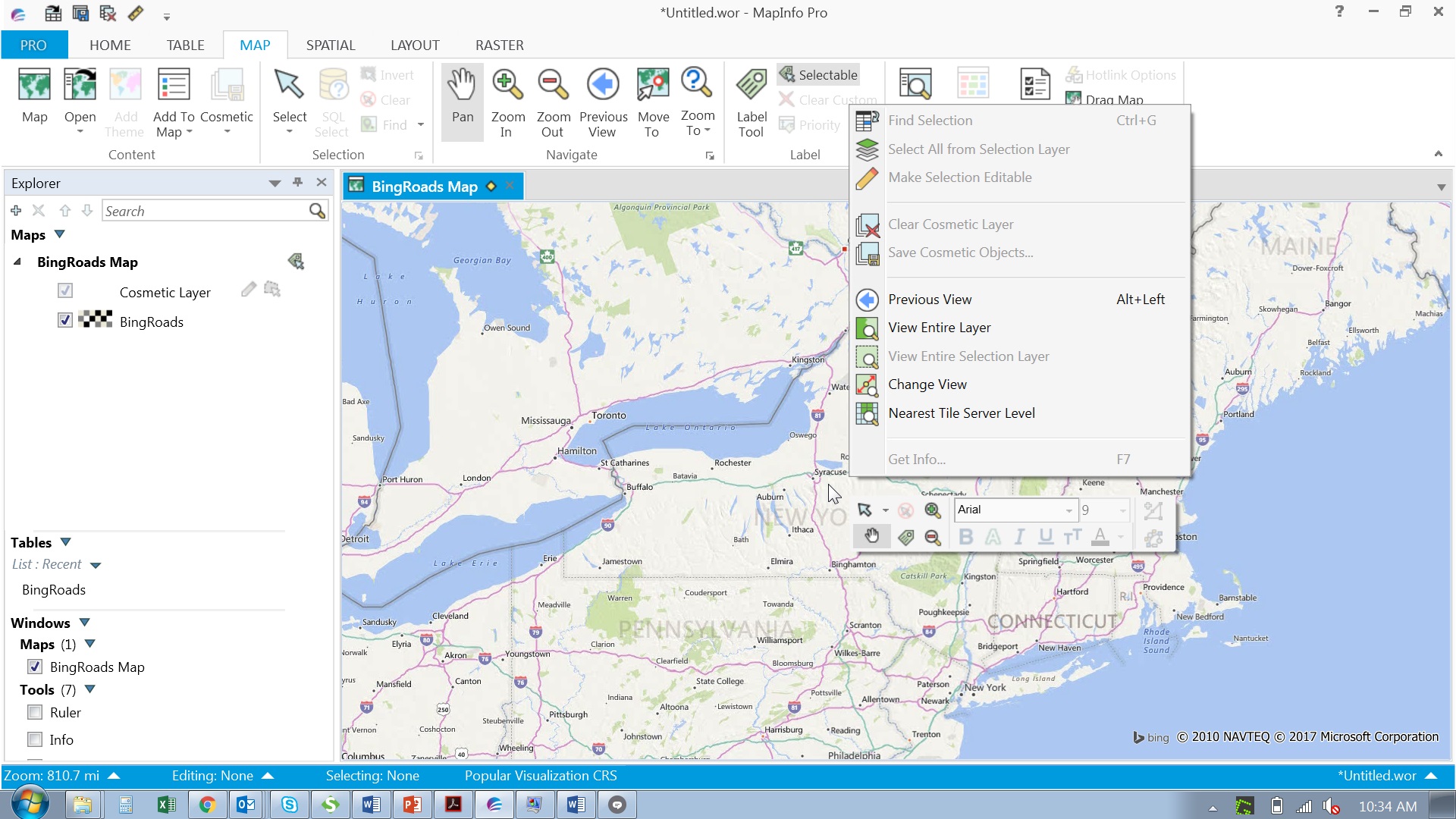Uncheck the BingRoads layer in Explorer

pos(64,321)
